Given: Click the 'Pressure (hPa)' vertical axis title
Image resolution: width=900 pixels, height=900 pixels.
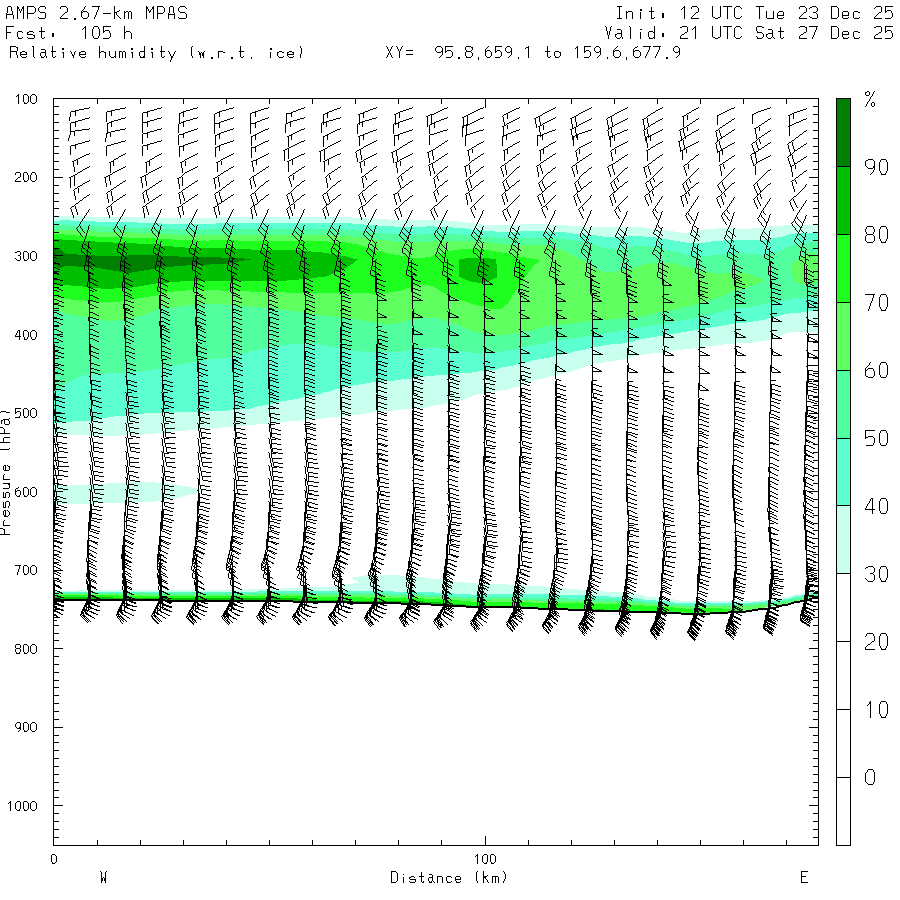Looking at the screenshot, I should [6, 472].
